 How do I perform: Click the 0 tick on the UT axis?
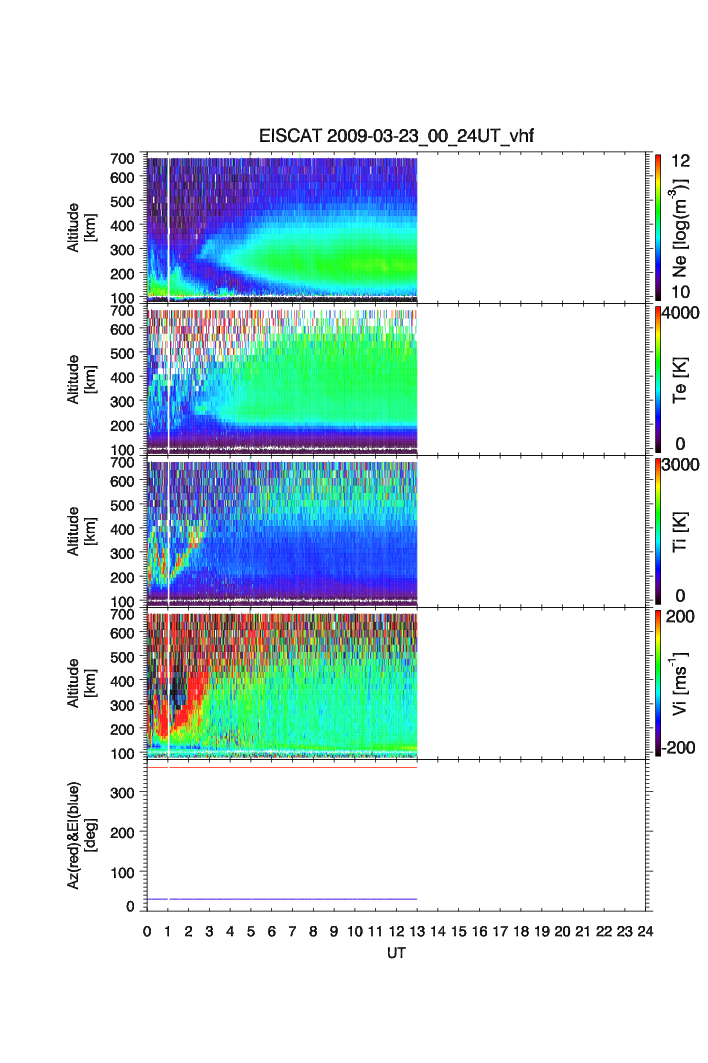(147, 931)
